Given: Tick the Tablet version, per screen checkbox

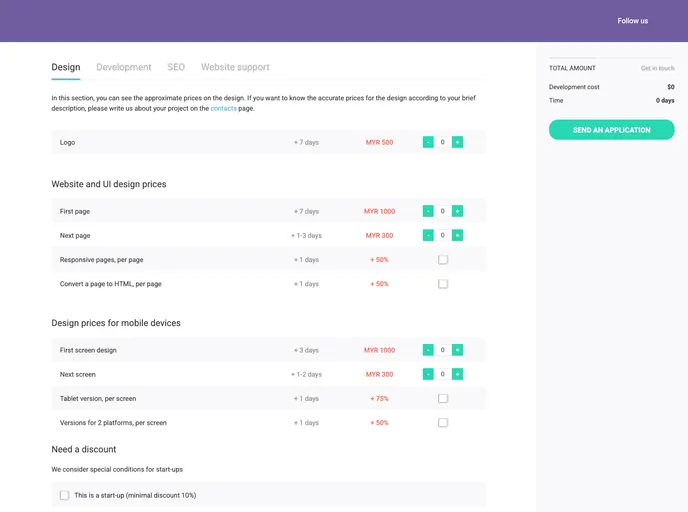Looking at the screenshot, I should click(443, 398).
